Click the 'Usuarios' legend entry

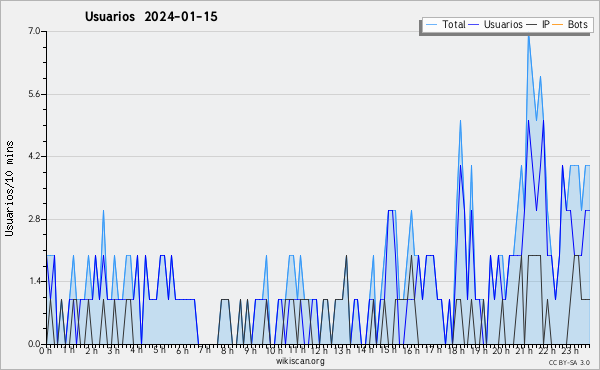tap(496, 25)
